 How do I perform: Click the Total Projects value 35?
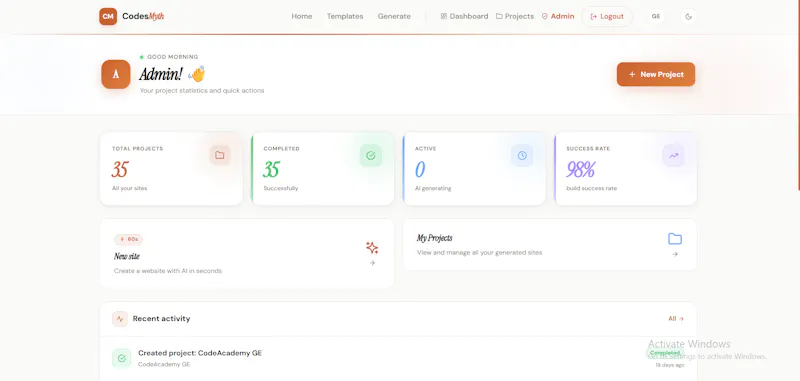pos(120,169)
